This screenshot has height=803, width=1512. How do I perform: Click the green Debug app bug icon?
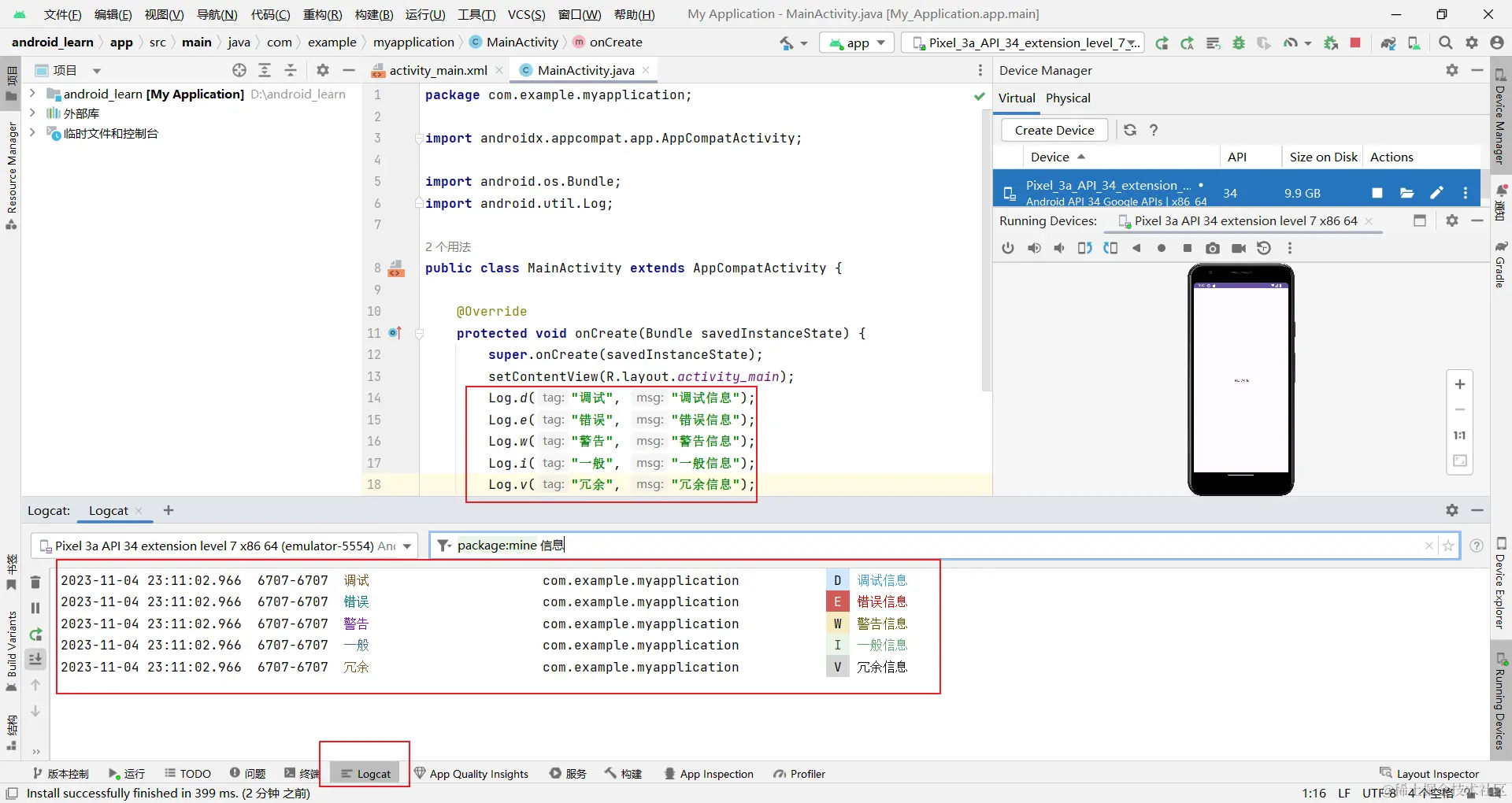[1239, 43]
